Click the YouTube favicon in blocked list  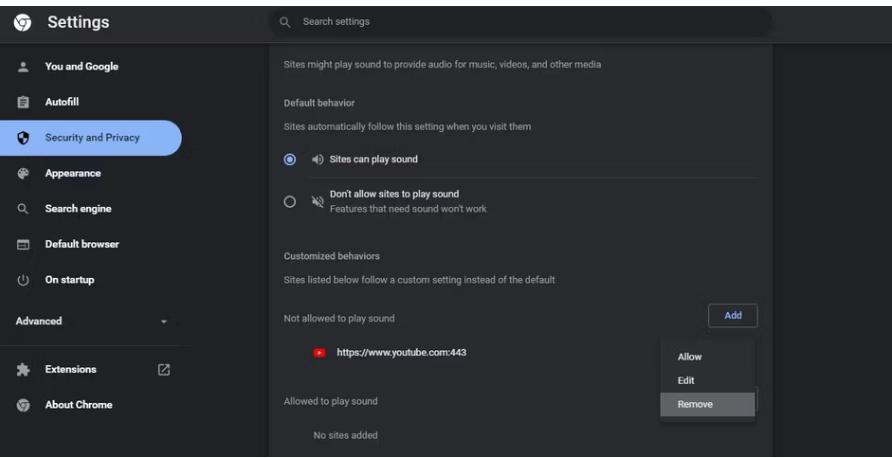point(320,353)
